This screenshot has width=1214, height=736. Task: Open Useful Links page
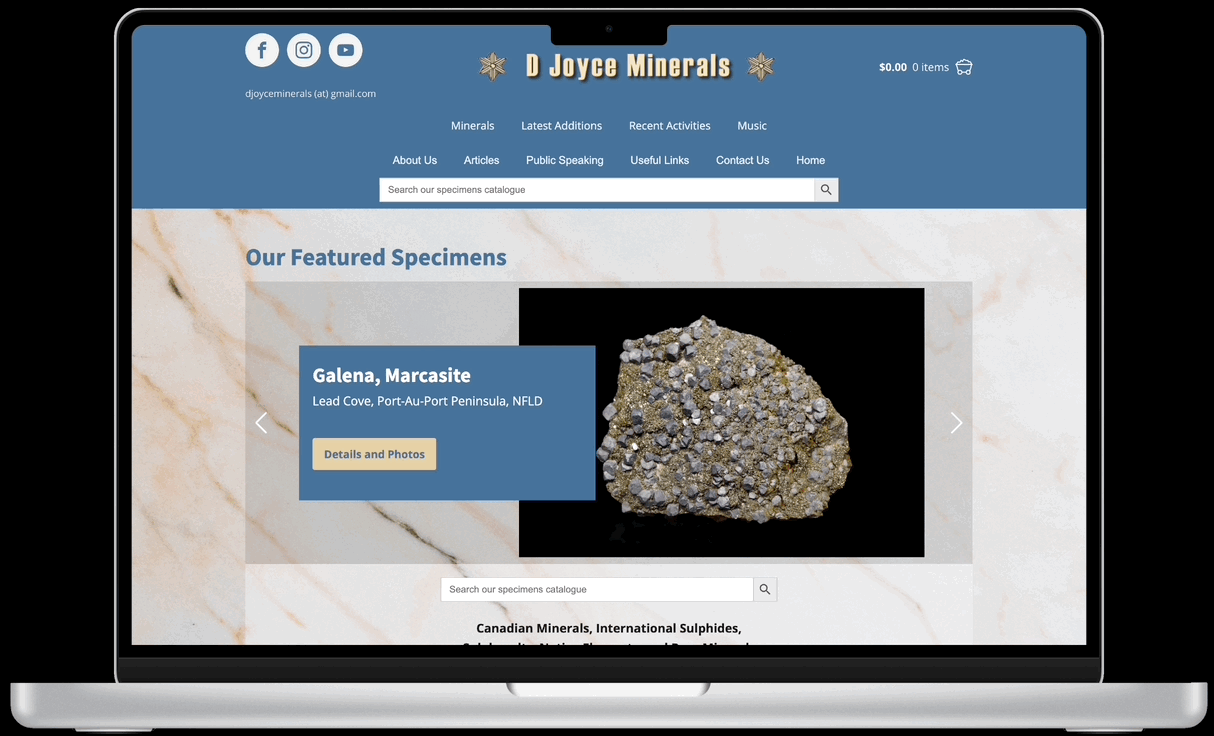pyautogui.click(x=660, y=160)
